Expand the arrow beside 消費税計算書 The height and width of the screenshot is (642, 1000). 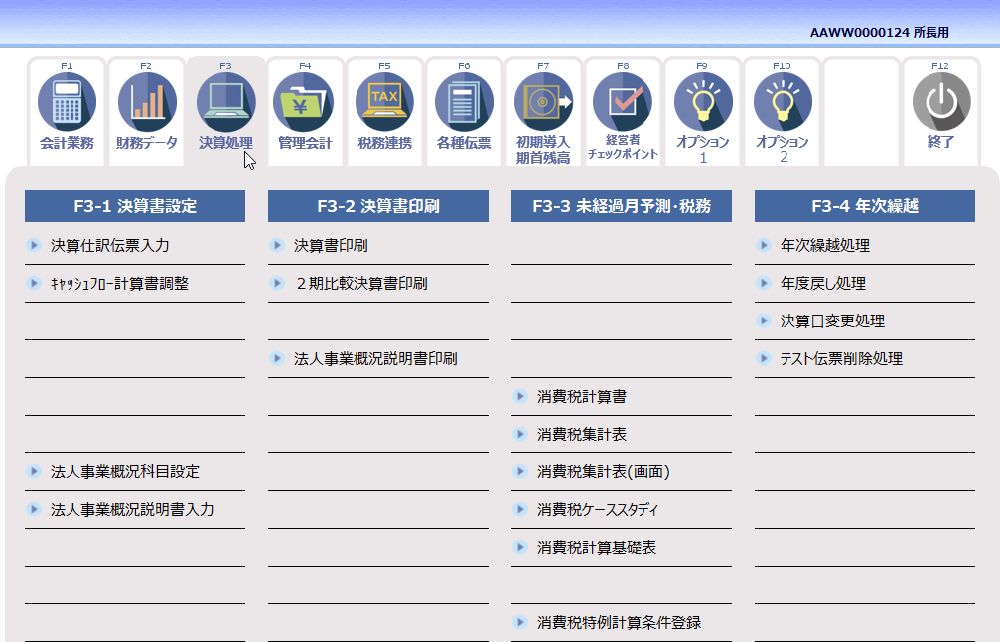pyautogui.click(x=519, y=396)
